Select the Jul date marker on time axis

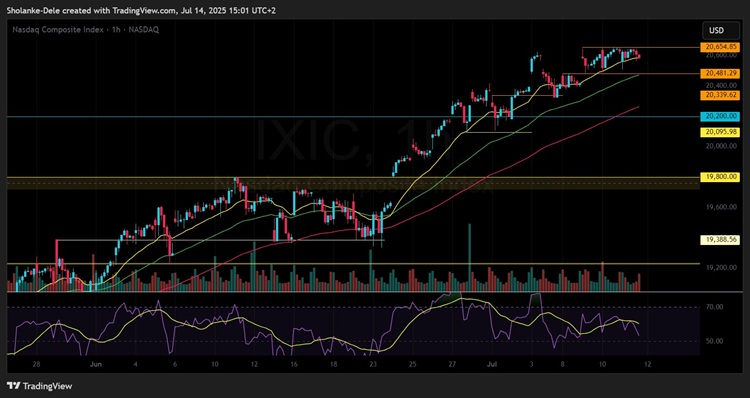492,364
